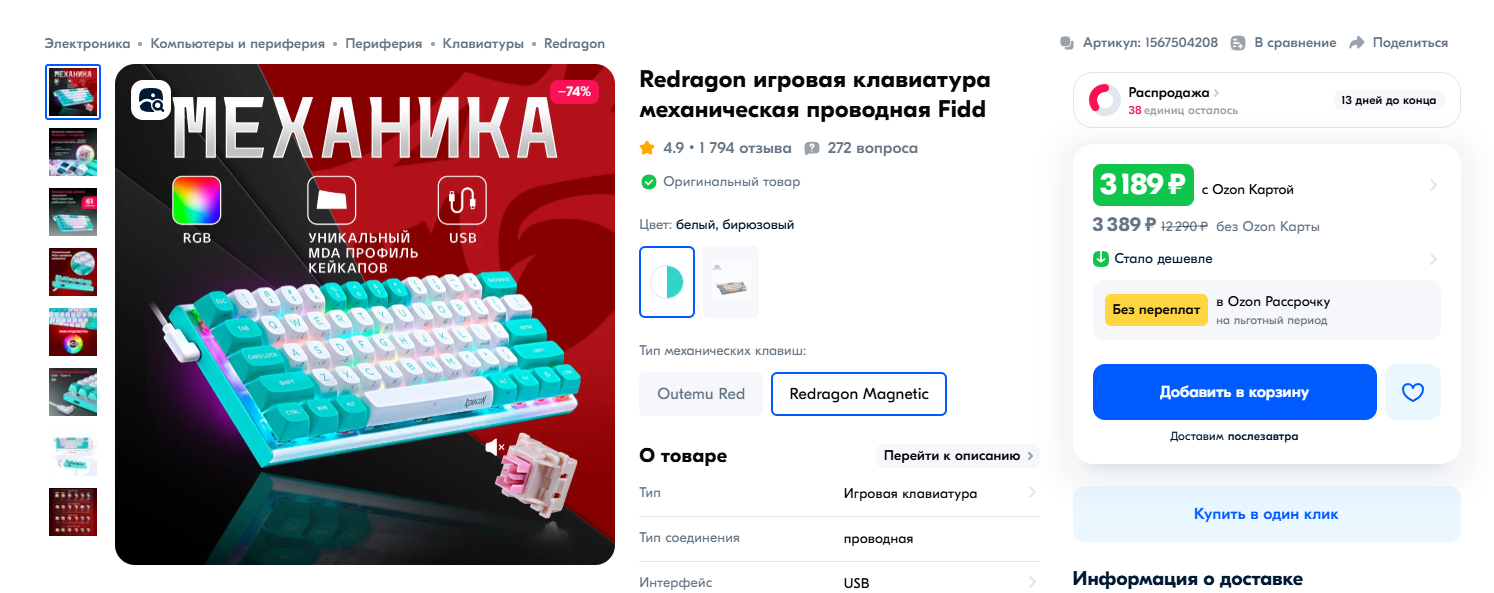Select the Redragon Magnetic switch option
This screenshot has height=593, width=1494.
859,394
